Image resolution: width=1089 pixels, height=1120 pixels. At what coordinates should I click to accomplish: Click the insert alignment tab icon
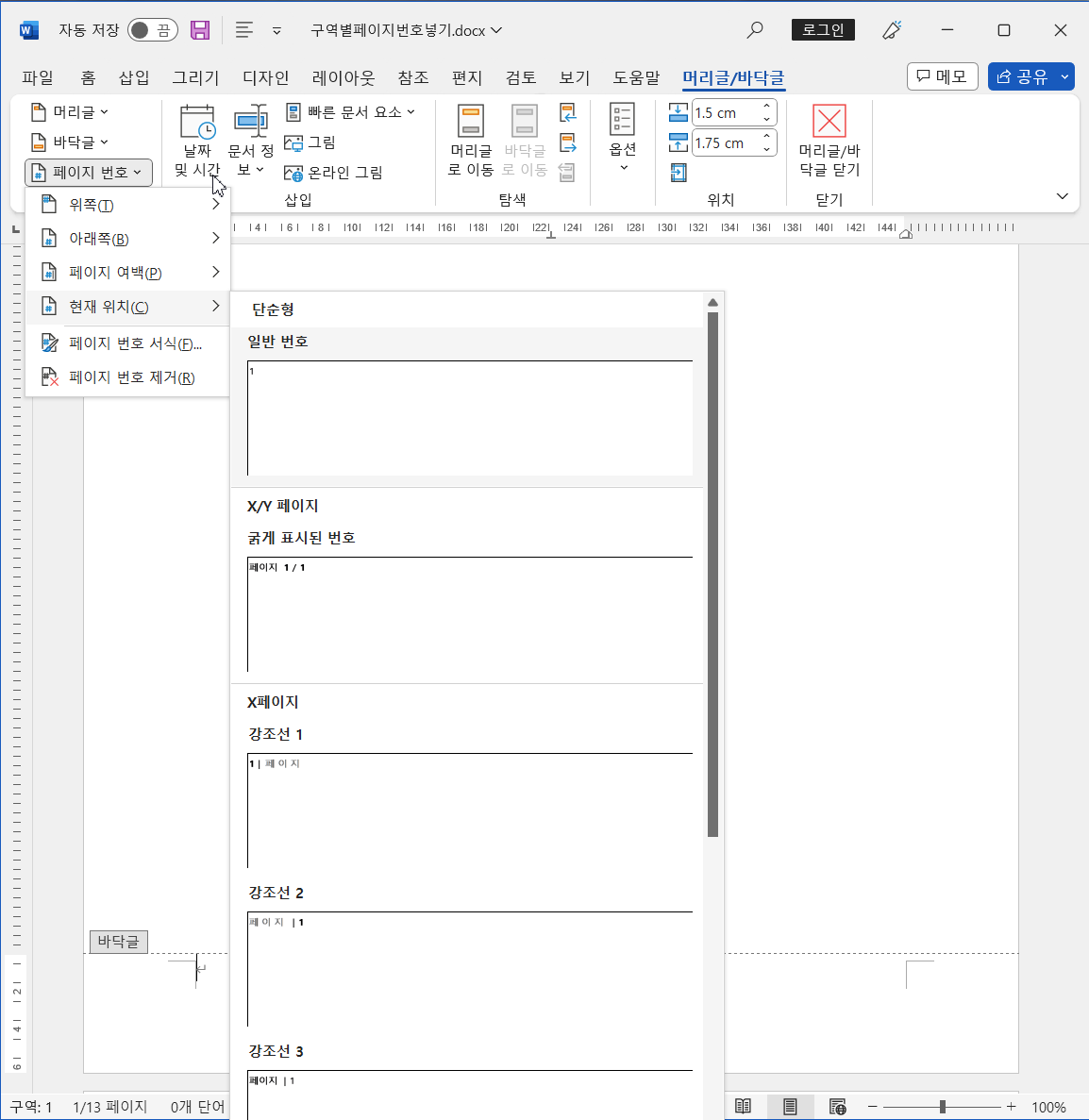coord(679,172)
